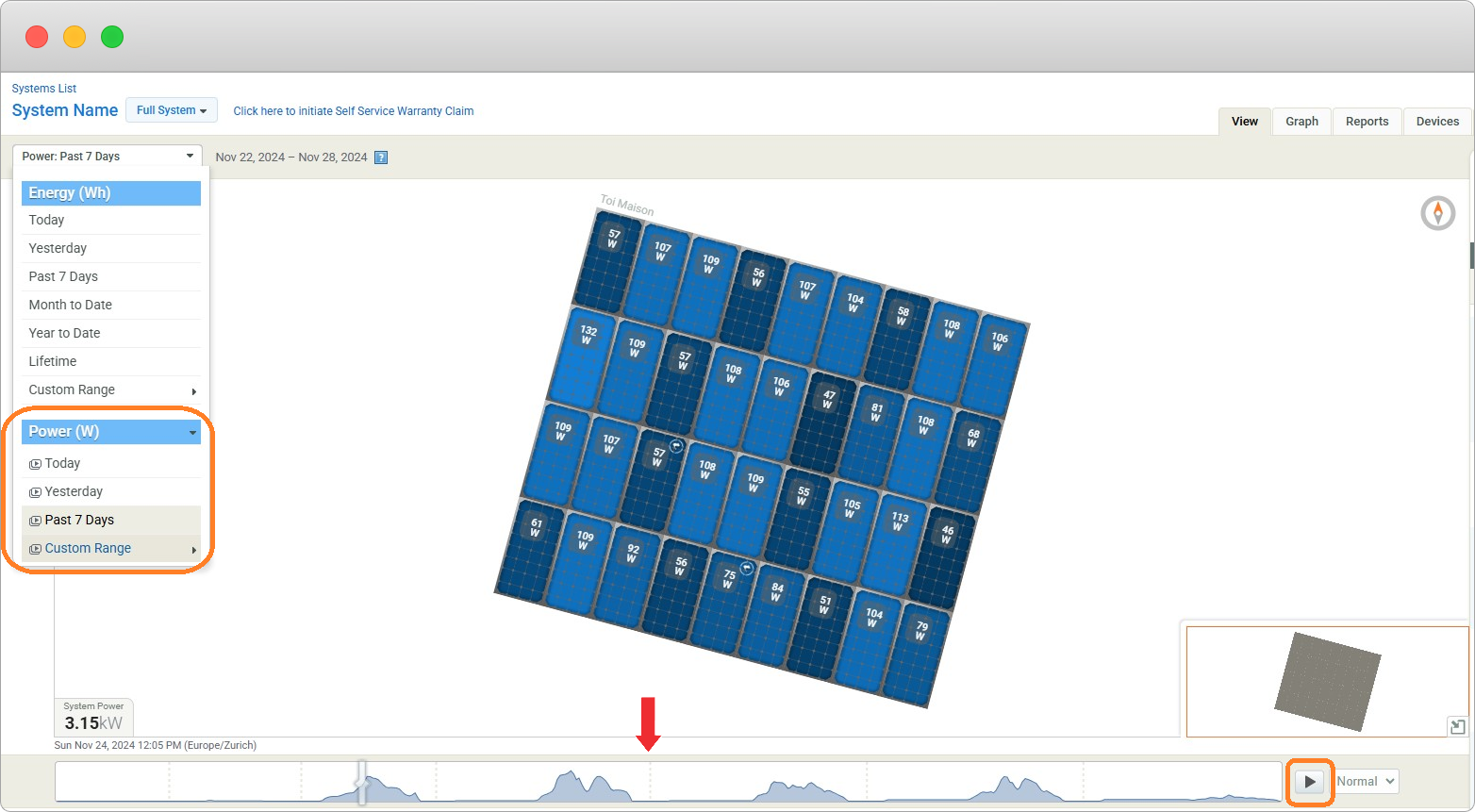Image resolution: width=1475 pixels, height=812 pixels.
Task: Click the System Name heading link
Action: click(65, 110)
